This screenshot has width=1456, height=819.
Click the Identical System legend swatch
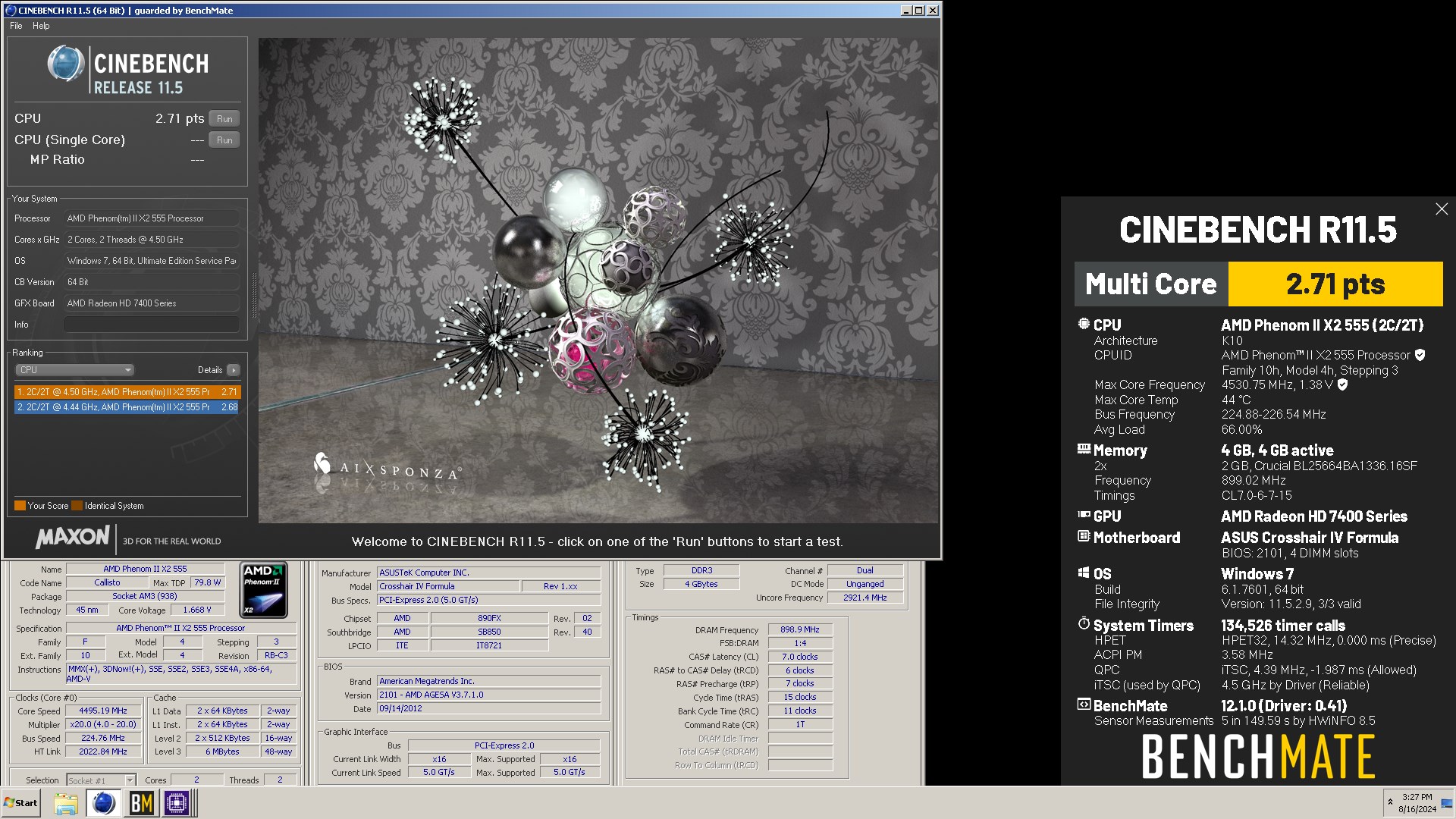[77, 506]
